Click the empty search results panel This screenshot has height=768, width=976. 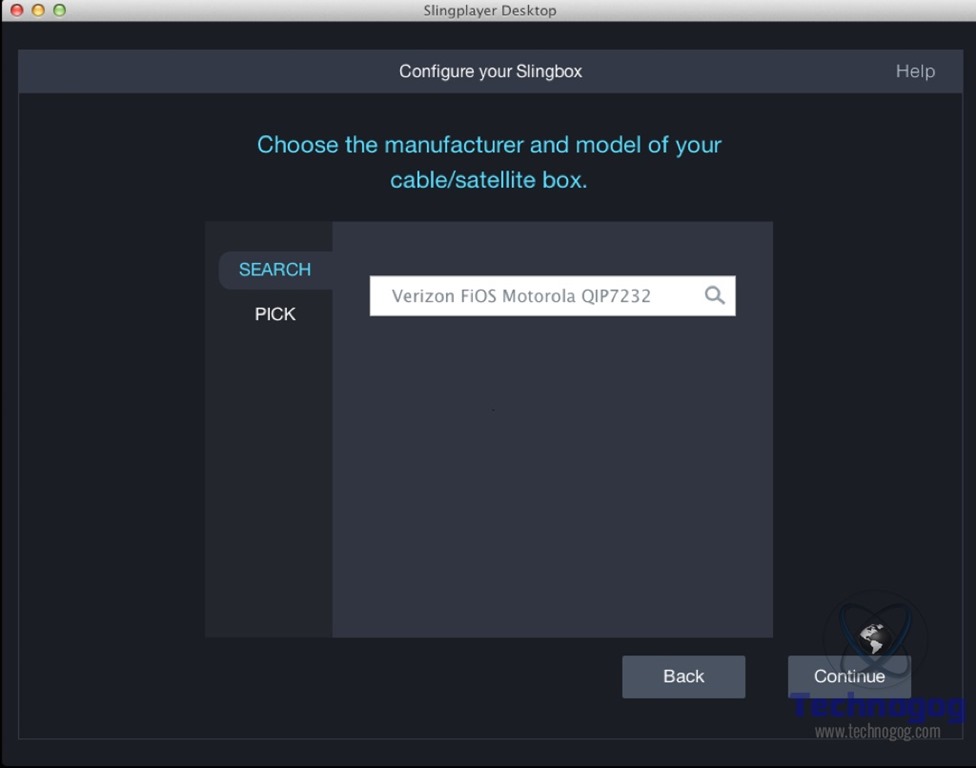[552, 470]
